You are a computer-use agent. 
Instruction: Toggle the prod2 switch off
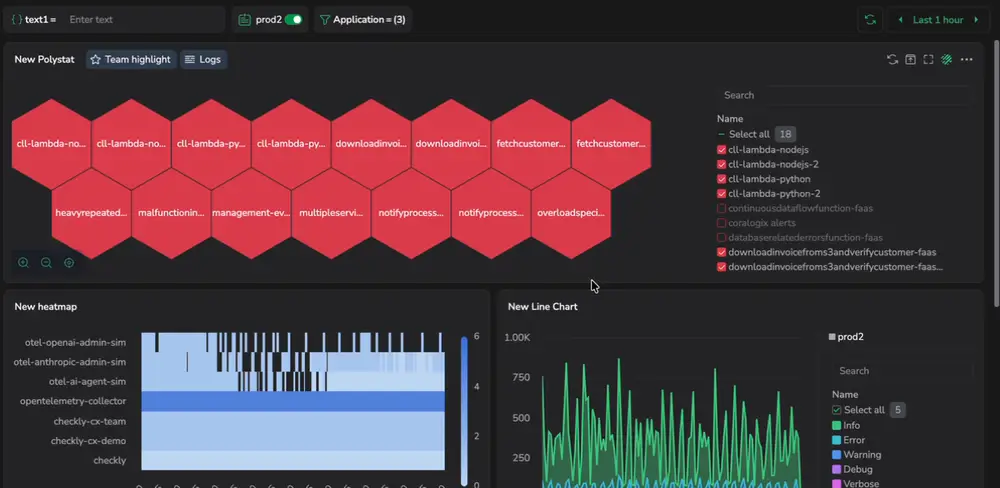293,20
